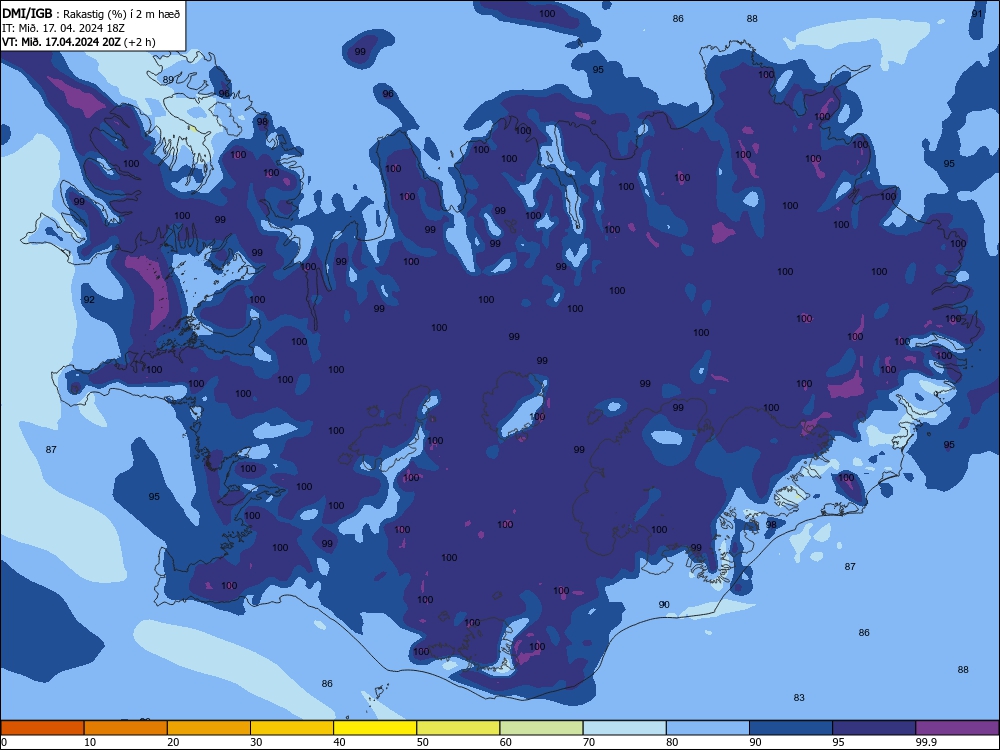This screenshot has width=1000, height=750.
Task: Select the legend scale label "60"
Action: tap(506, 742)
